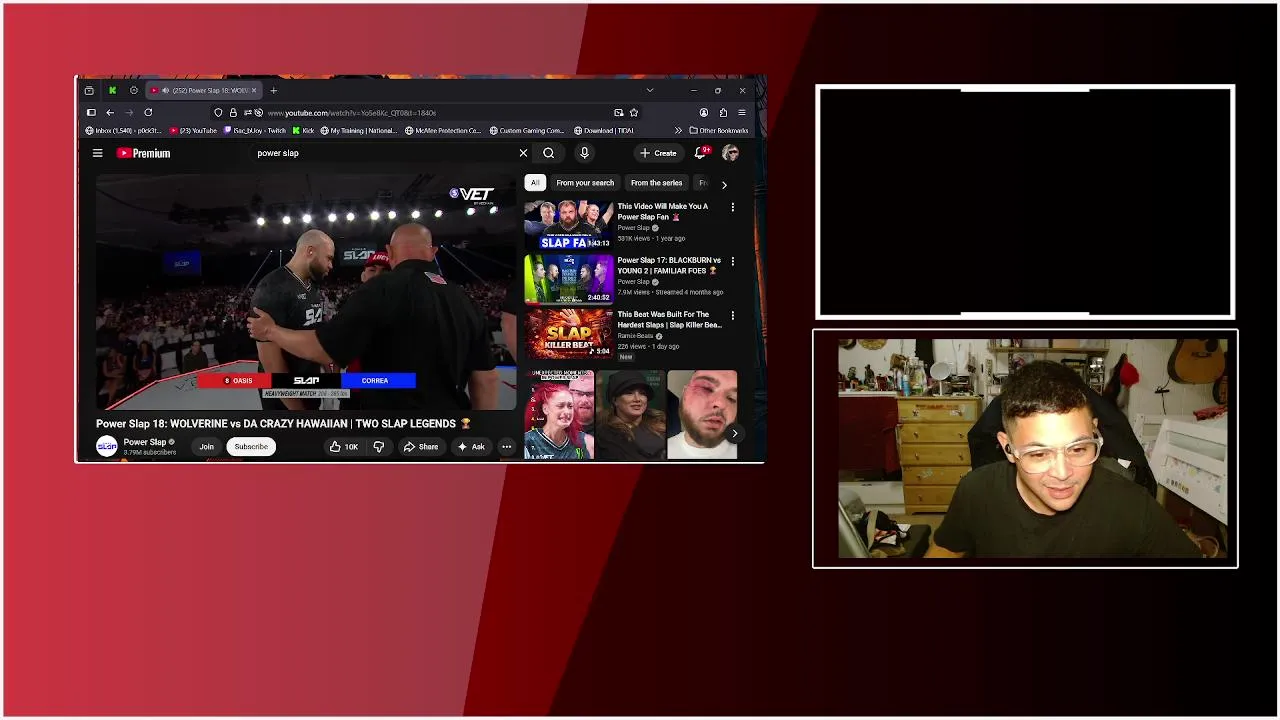Select the 'All' filter chip
Viewport: 1280px width, 720px height.
pyautogui.click(x=535, y=183)
